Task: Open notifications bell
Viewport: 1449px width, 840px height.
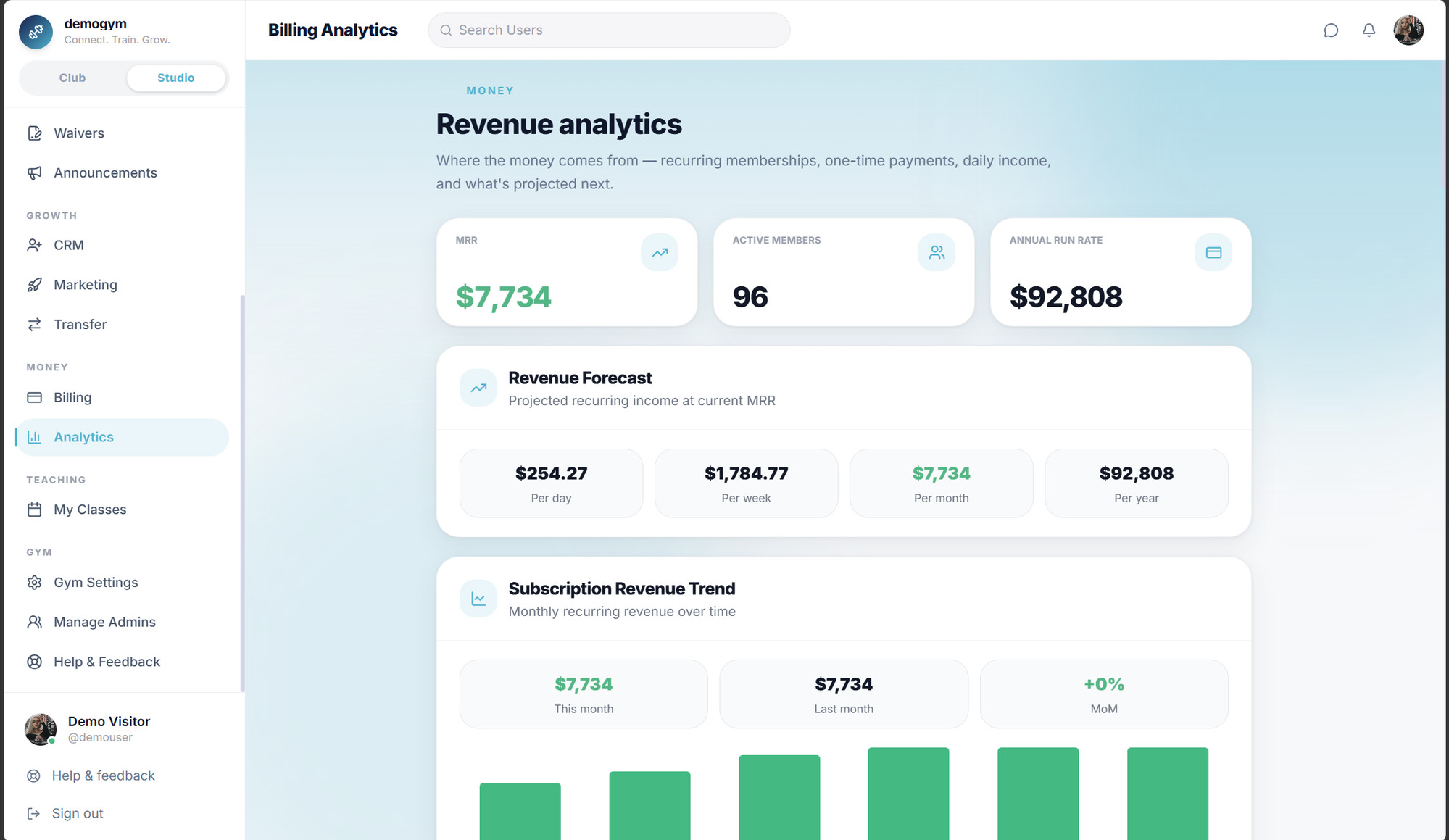Action: [x=1369, y=30]
